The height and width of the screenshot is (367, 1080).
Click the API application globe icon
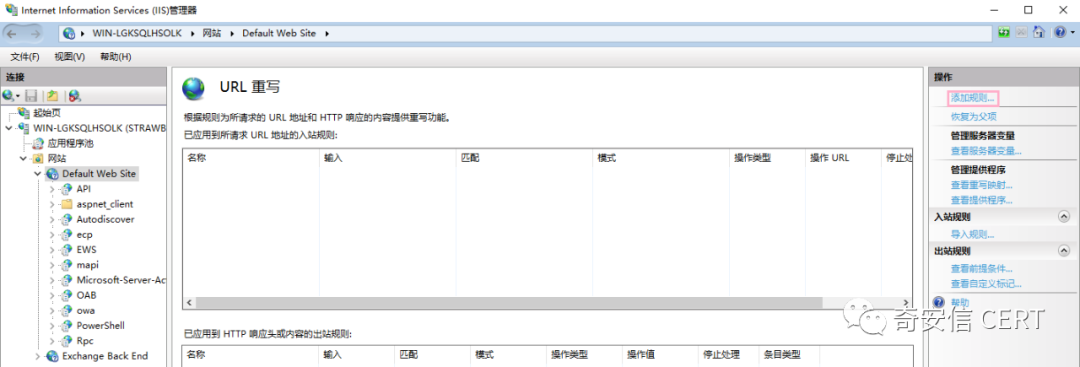pyautogui.click(x=66, y=189)
